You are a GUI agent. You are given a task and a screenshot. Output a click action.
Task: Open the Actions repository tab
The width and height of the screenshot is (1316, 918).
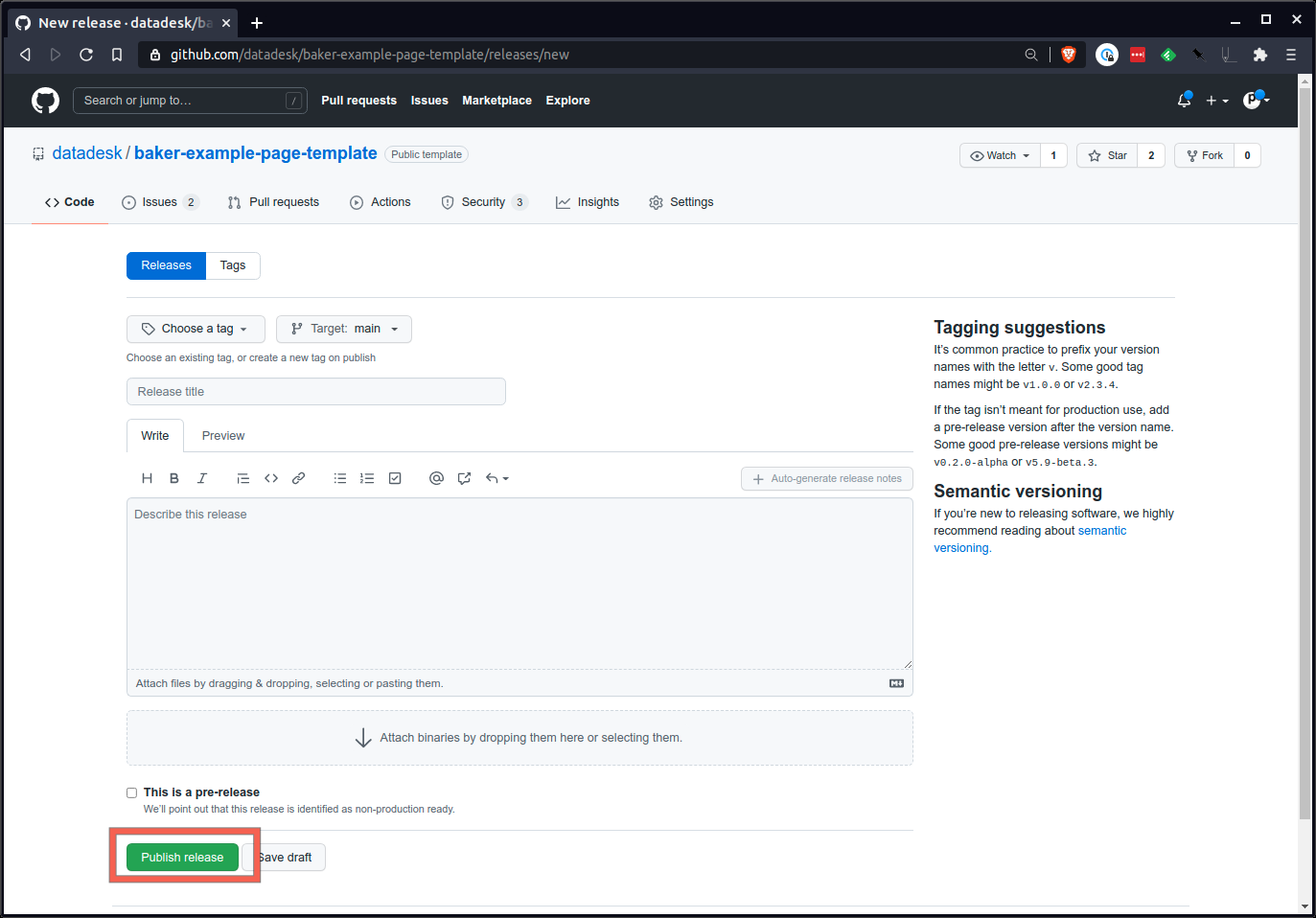pyautogui.click(x=381, y=202)
